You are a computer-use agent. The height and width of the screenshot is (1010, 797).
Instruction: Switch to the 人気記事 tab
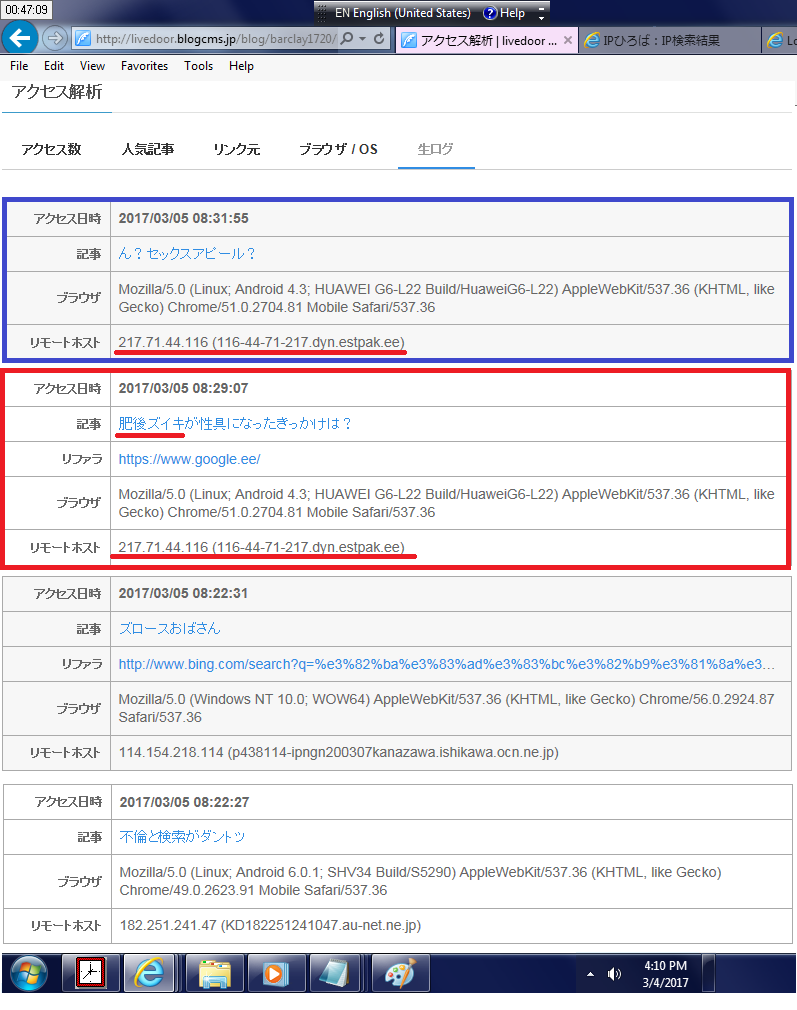coord(148,149)
